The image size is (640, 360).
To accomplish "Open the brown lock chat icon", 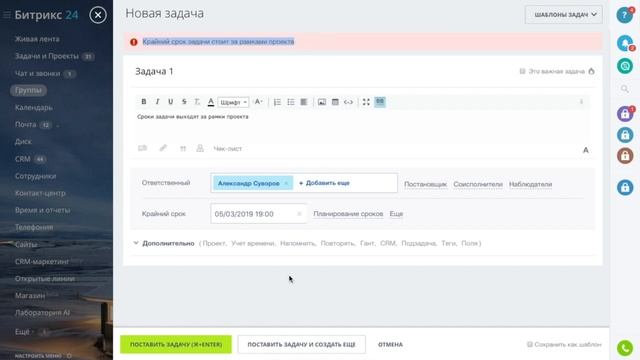I will 624,156.
